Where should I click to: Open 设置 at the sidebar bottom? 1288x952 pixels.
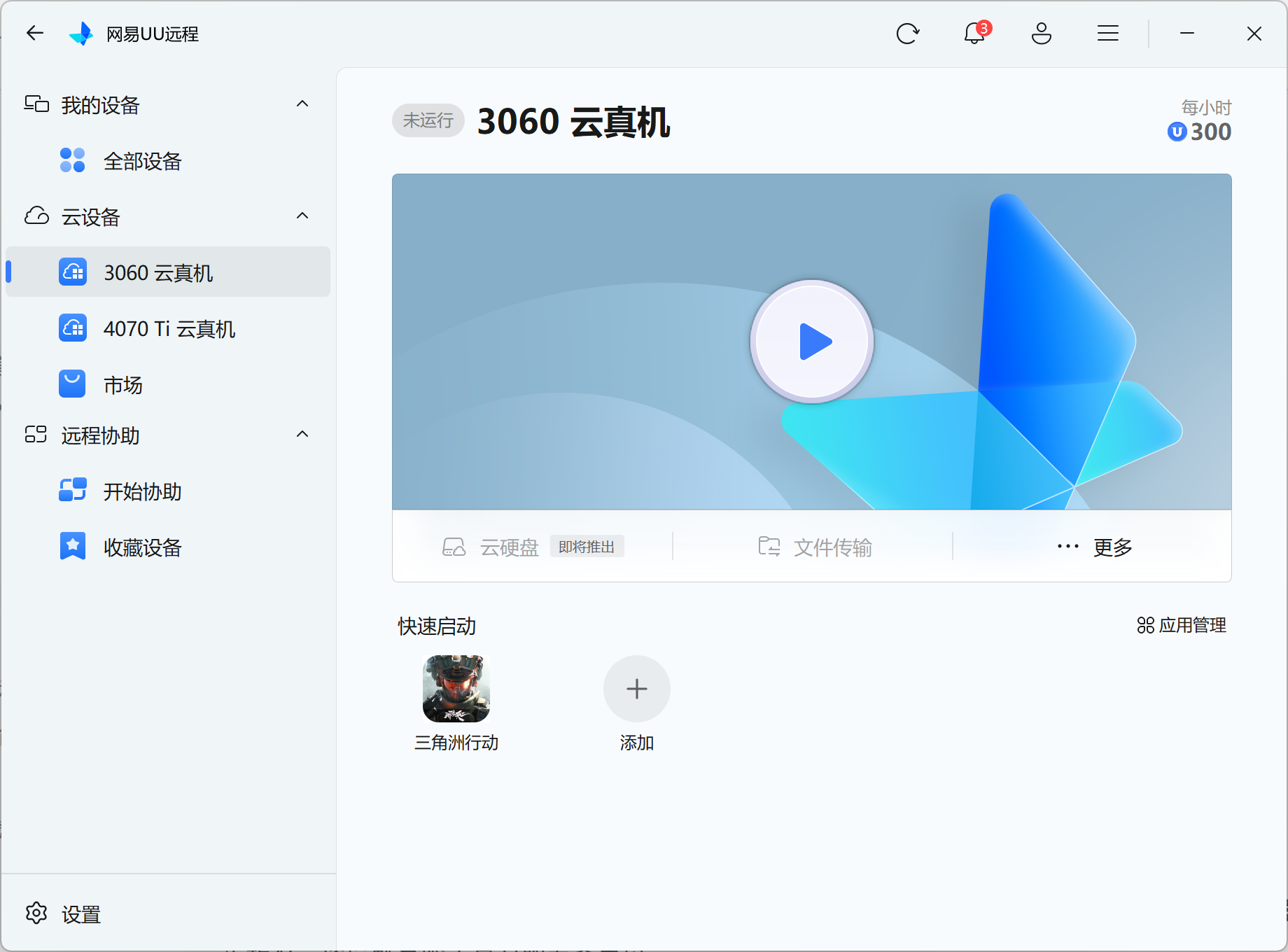(x=63, y=913)
